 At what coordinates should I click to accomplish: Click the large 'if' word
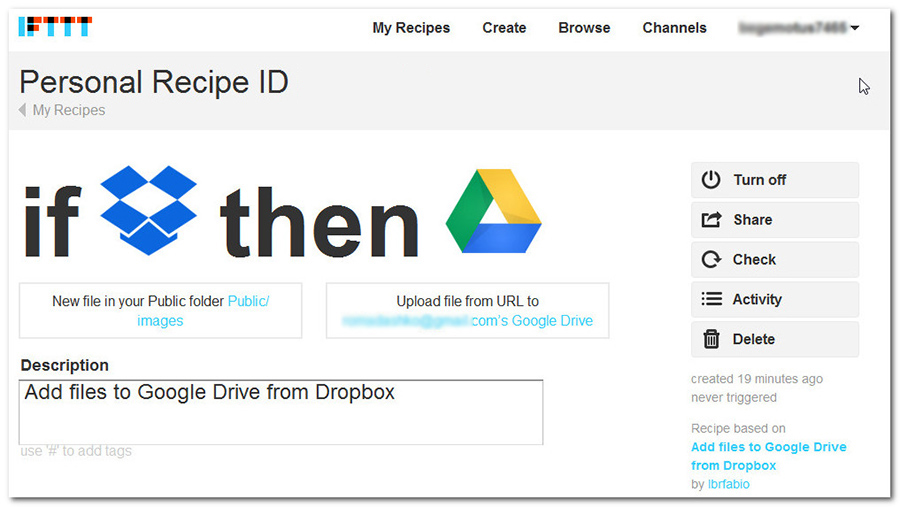point(52,221)
